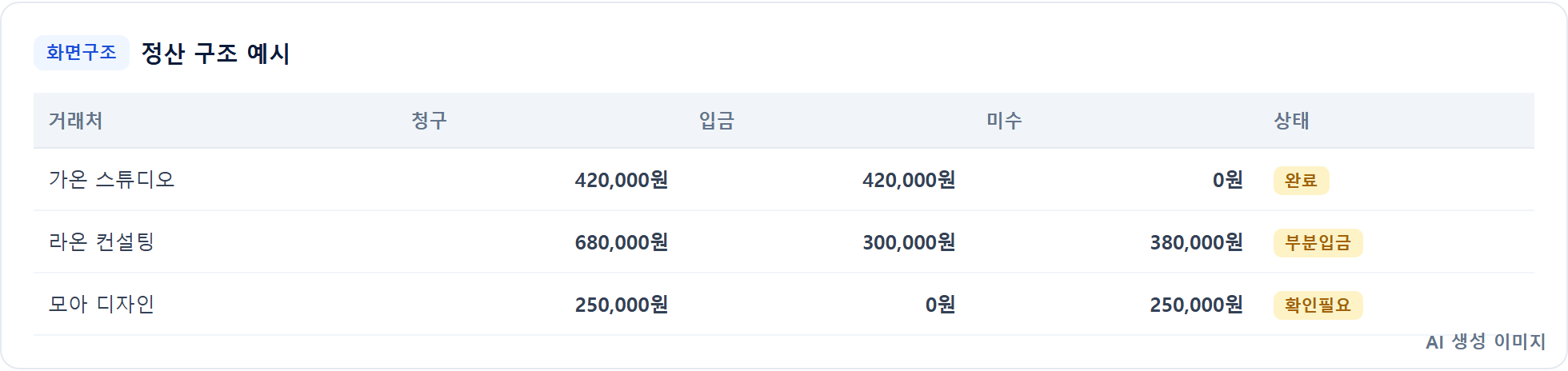
Task: Click the 확인필요 status badge
Action: point(1318,305)
